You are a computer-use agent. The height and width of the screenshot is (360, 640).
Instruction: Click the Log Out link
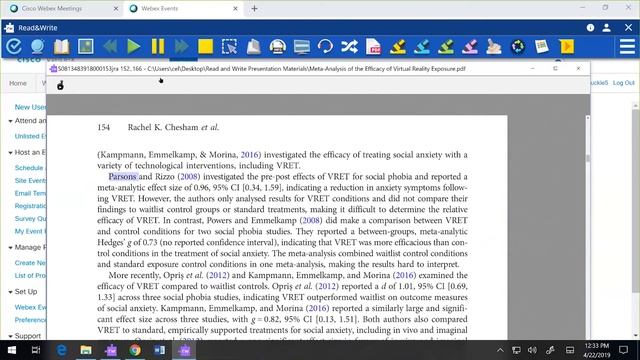pos(624,82)
